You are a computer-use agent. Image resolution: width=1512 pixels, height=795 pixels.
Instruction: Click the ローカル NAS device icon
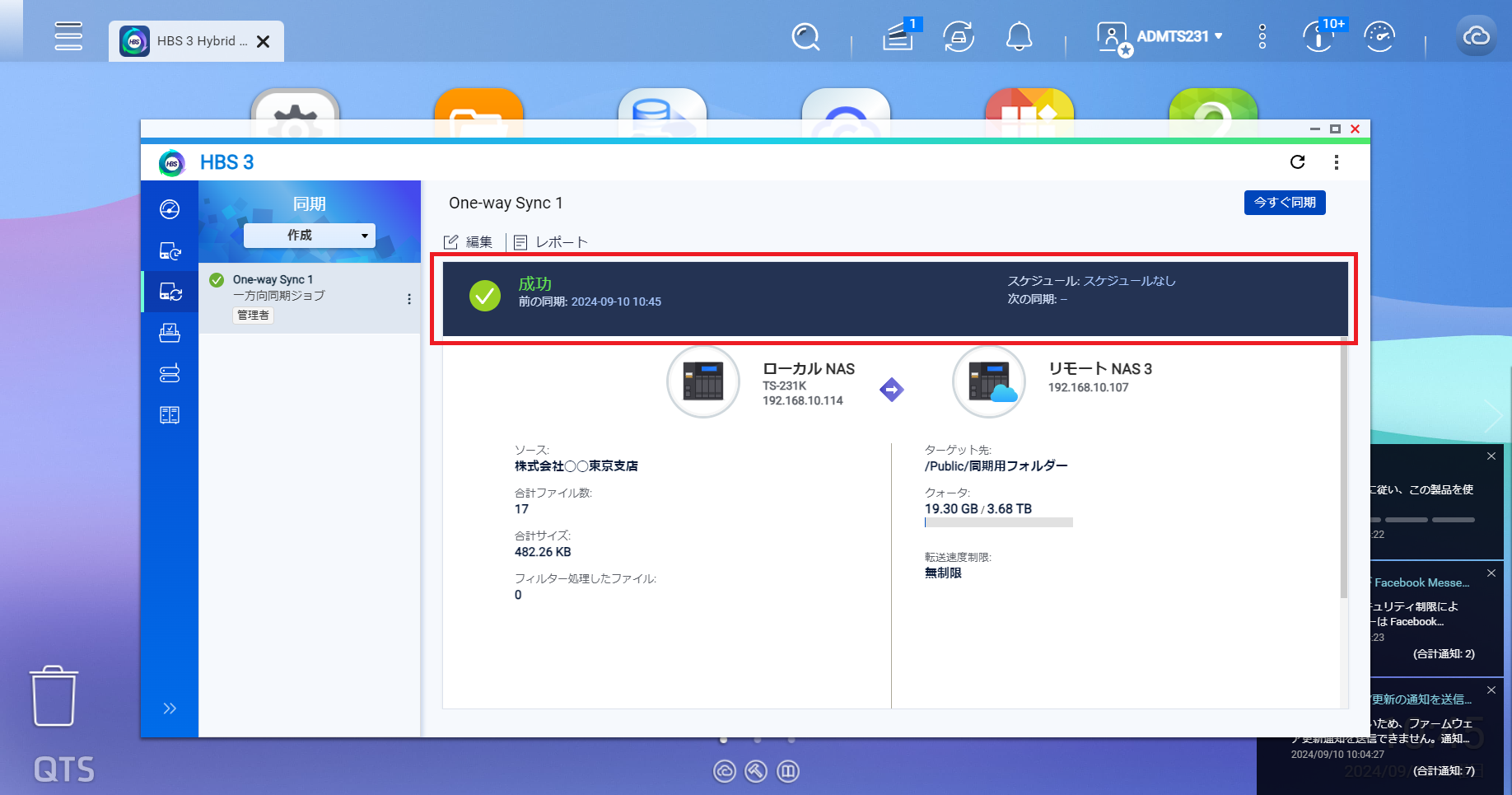pos(703,381)
